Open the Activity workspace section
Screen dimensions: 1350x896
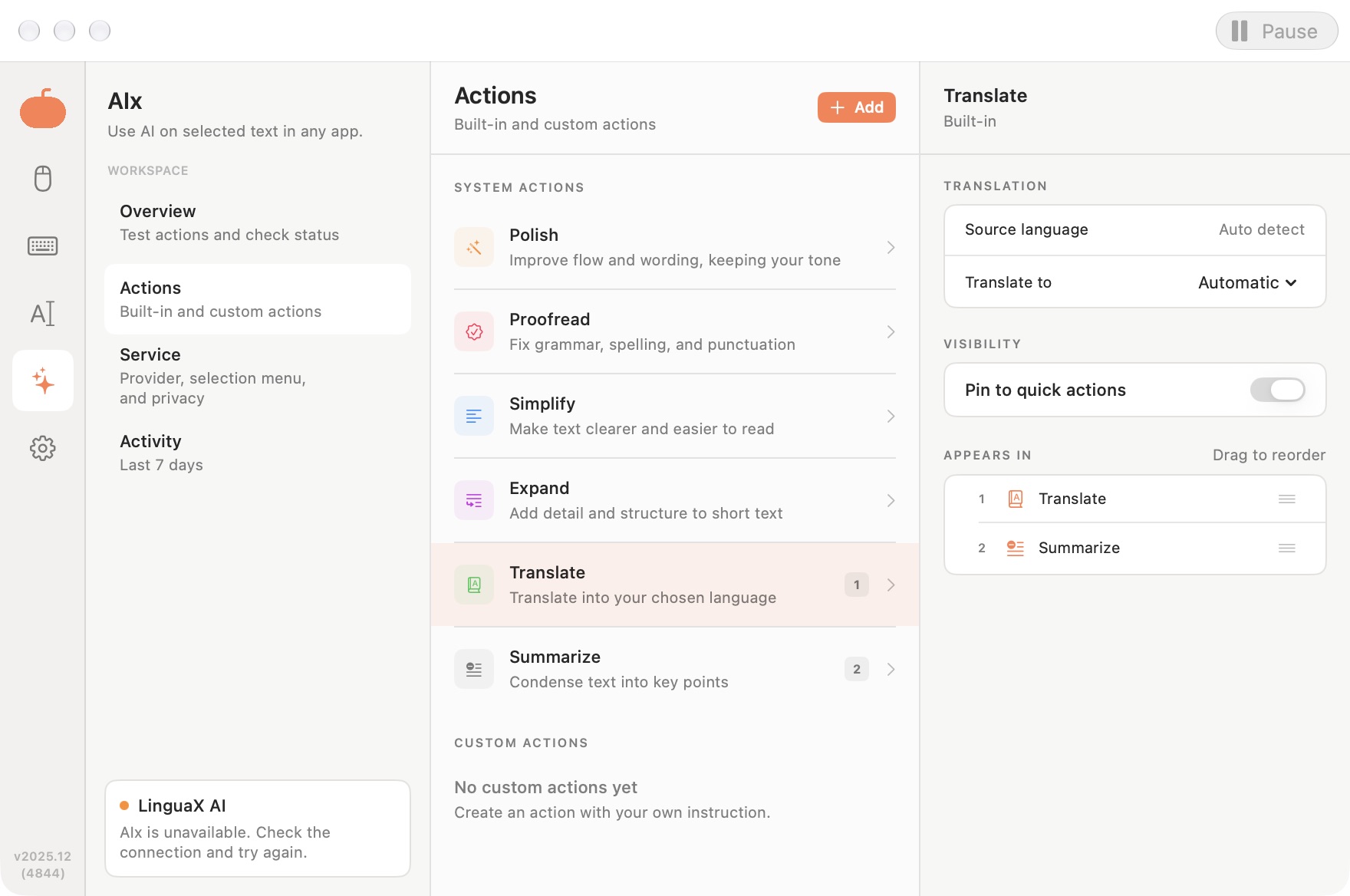pos(258,453)
